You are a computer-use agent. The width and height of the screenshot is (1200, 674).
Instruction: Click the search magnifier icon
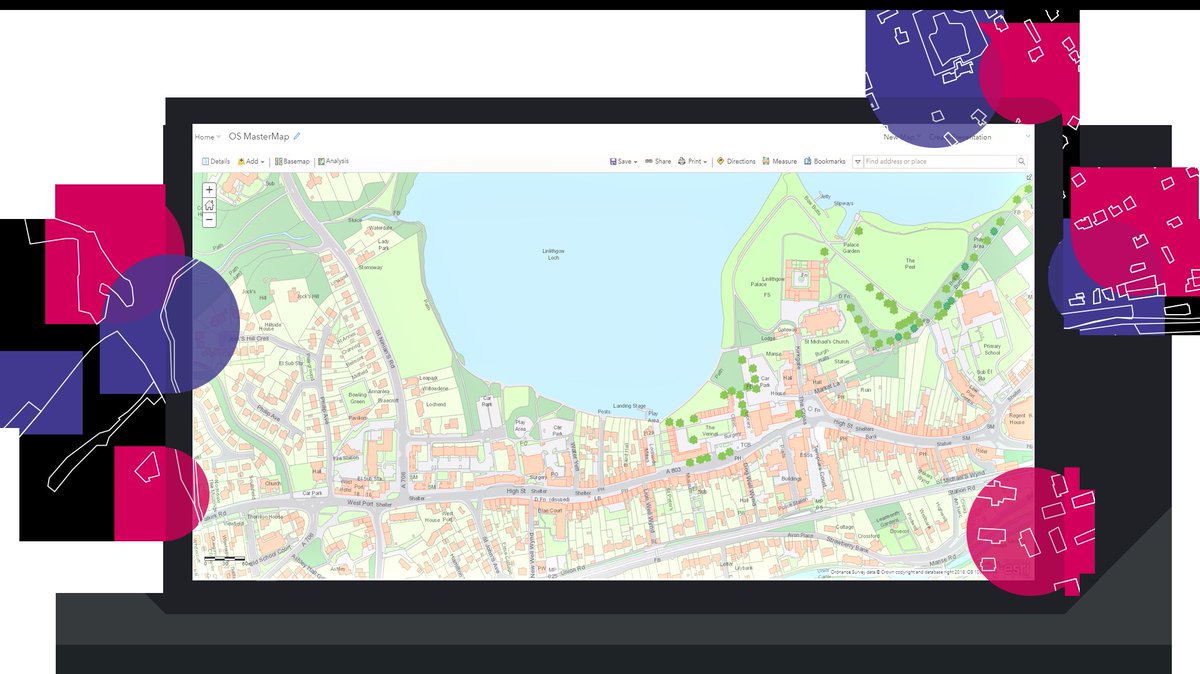click(1021, 161)
